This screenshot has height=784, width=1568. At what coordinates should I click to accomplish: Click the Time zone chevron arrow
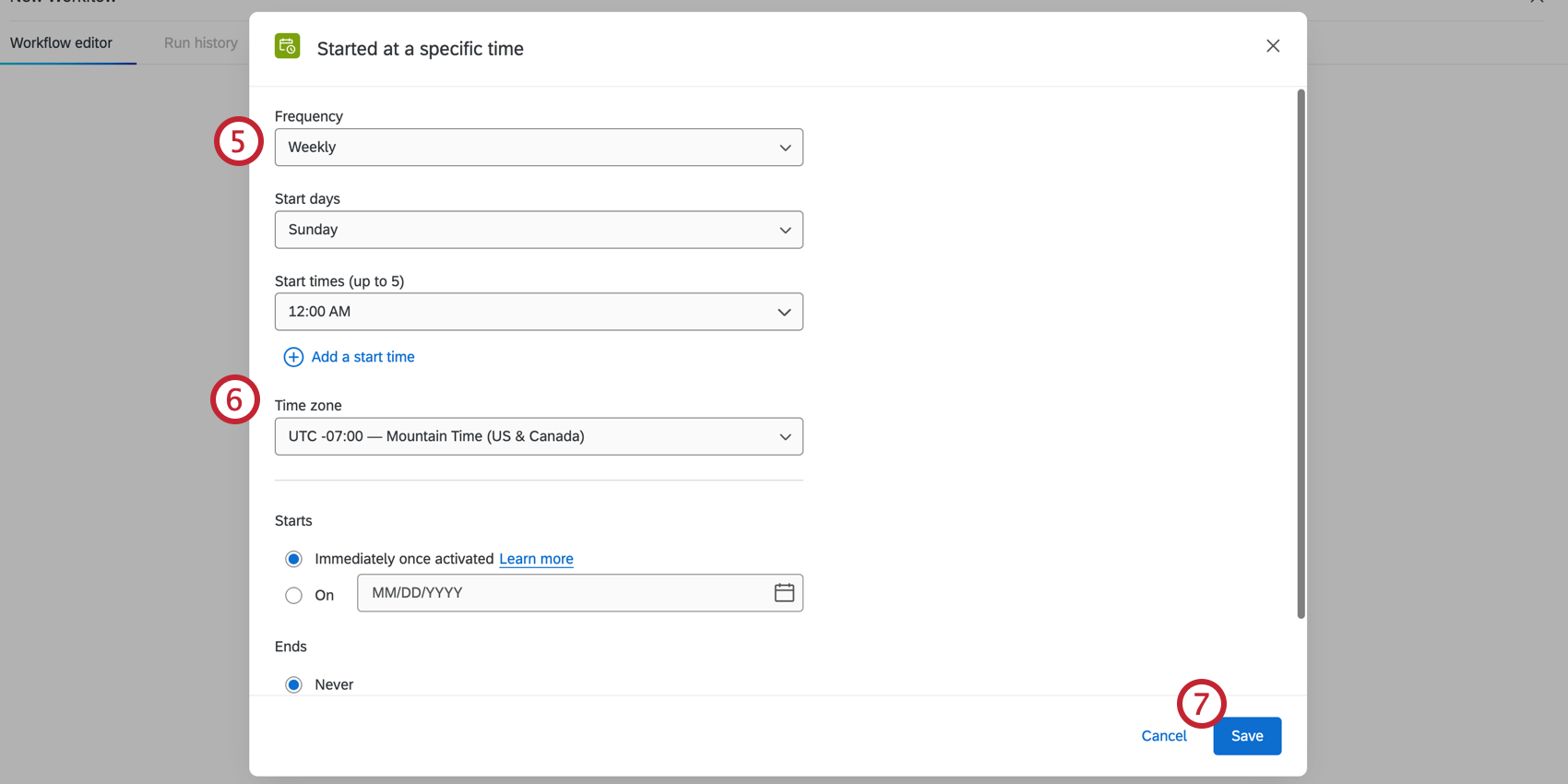(x=785, y=436)
